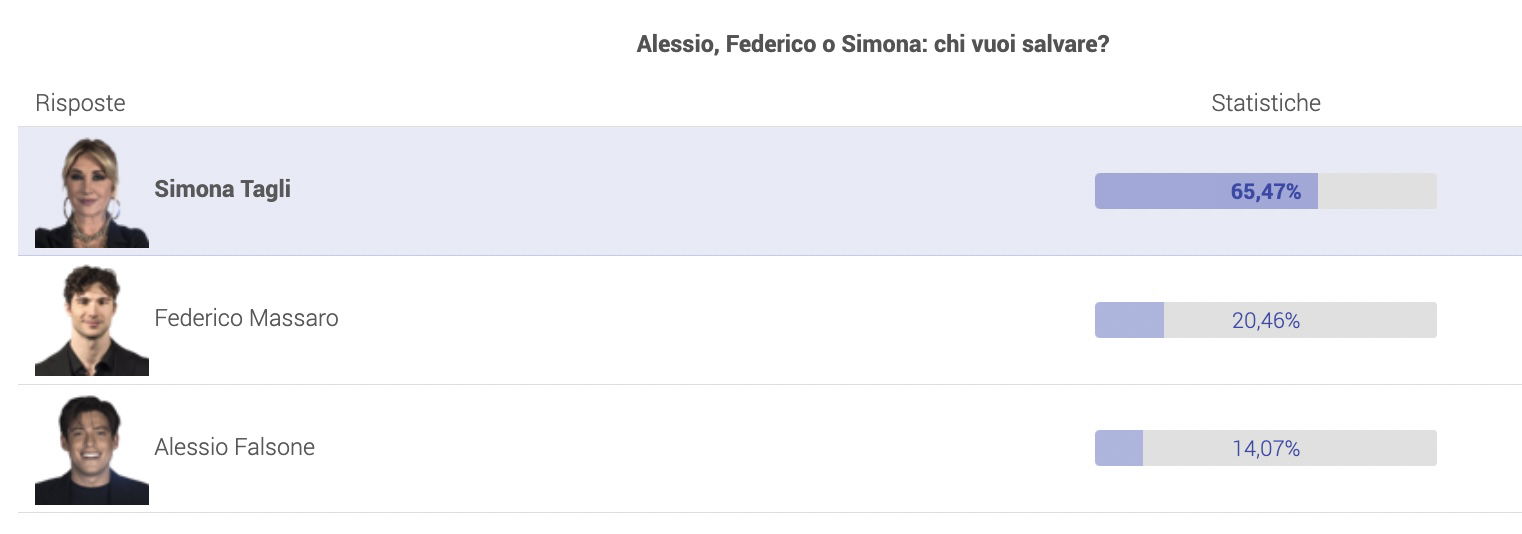The width and height of the screenshot is (1522, 534).
Task: Click Federico Massaro's portrait thumbnail
Action: click(92, 320)
